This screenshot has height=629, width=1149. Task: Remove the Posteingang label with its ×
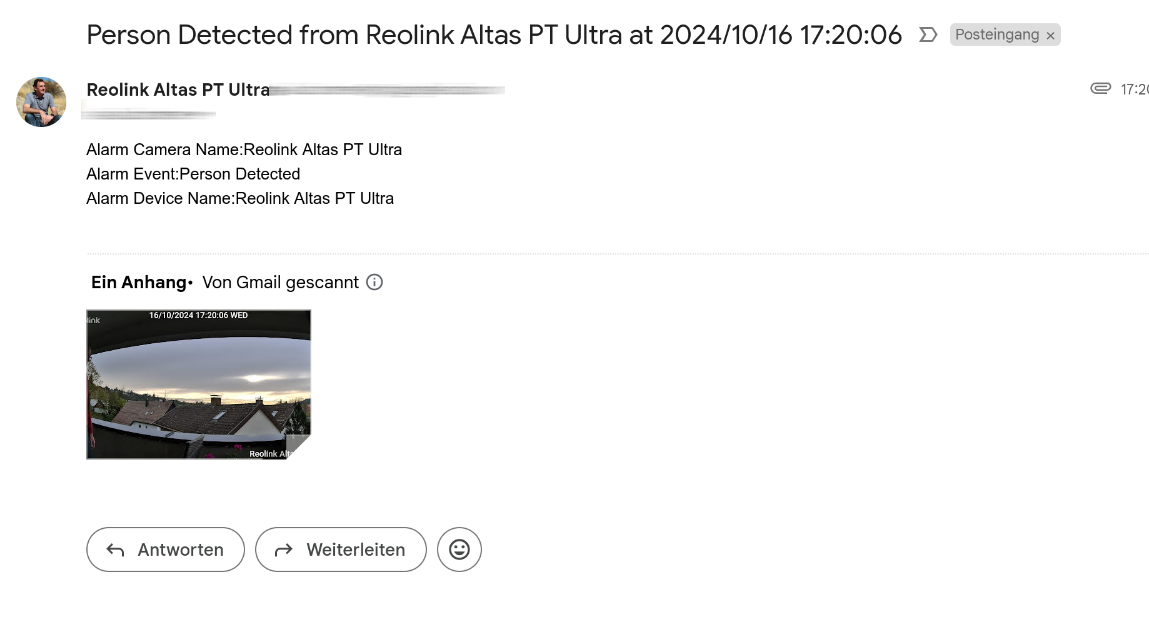(x=1050, y=36)
